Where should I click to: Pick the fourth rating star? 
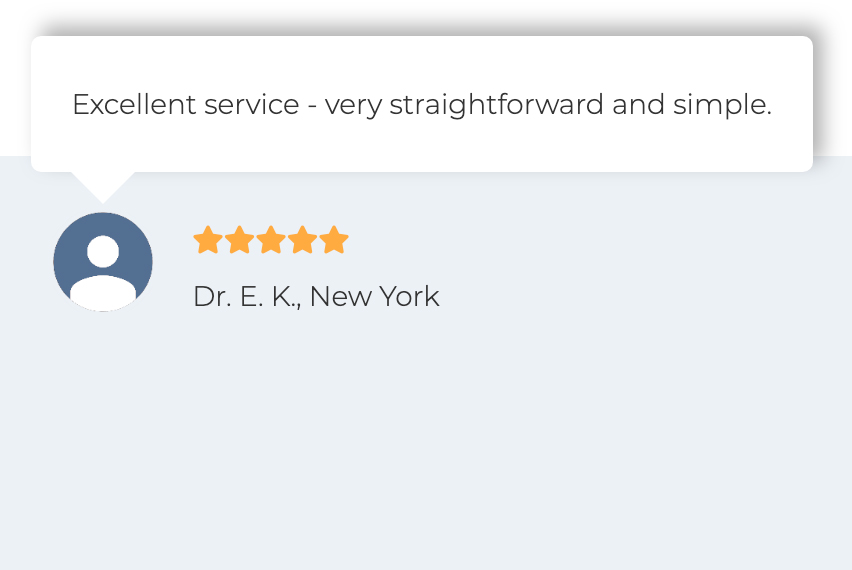(303, 240)
